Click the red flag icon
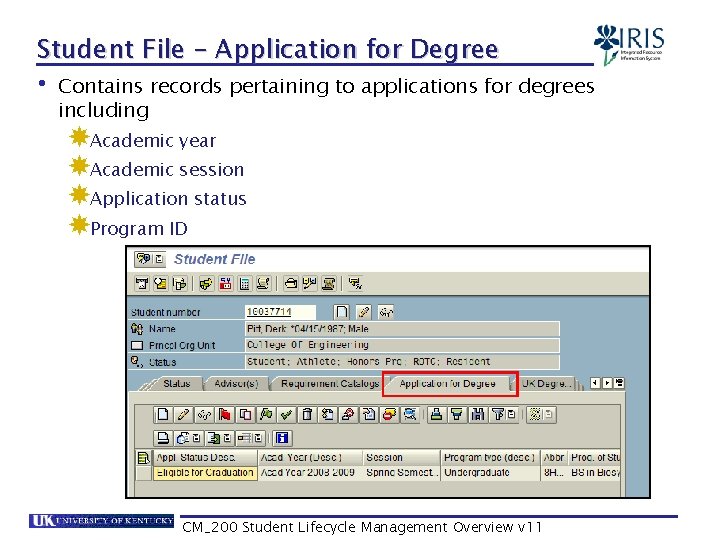This screenshot has height=540, width=720. (225, 415)
